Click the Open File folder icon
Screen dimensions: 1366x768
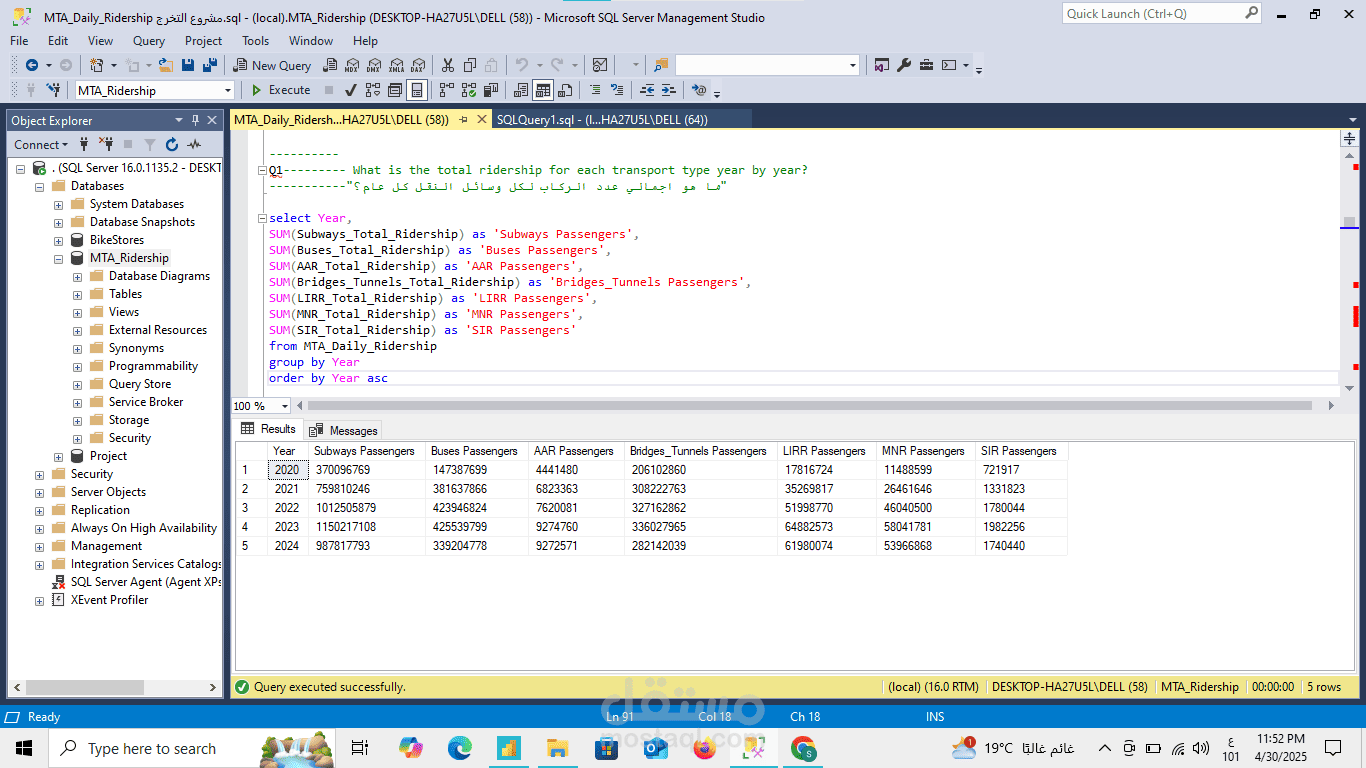pyautogui.click(x=166, y=65)
